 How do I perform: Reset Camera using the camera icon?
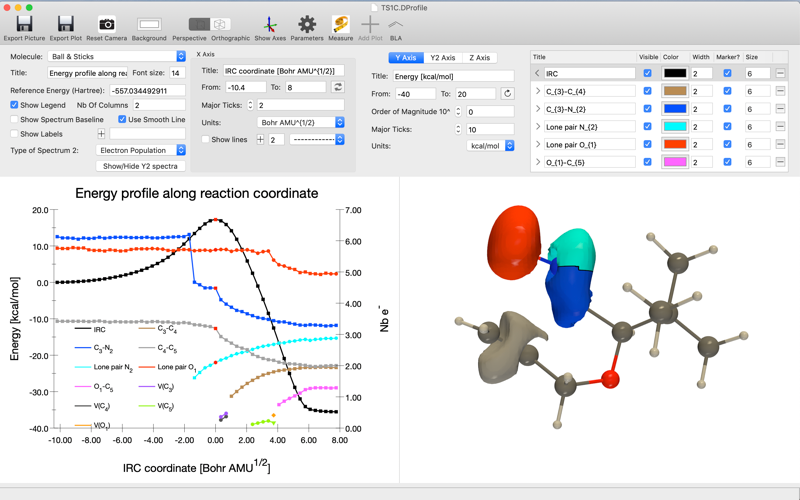pyautogui.click(x=107, y=24)
